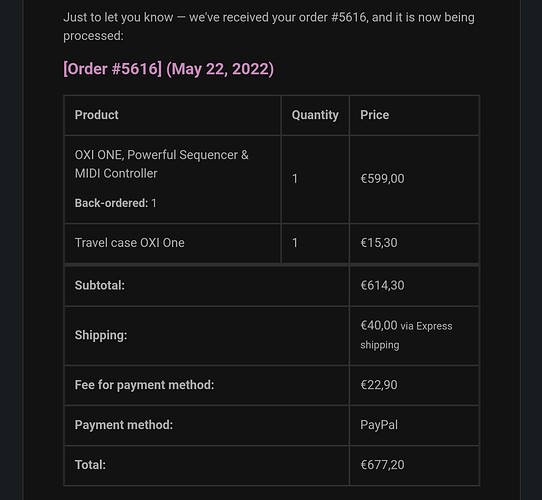Select the €677,20 total amount
This screenshot has width=542, height=500.
point(382,465)
